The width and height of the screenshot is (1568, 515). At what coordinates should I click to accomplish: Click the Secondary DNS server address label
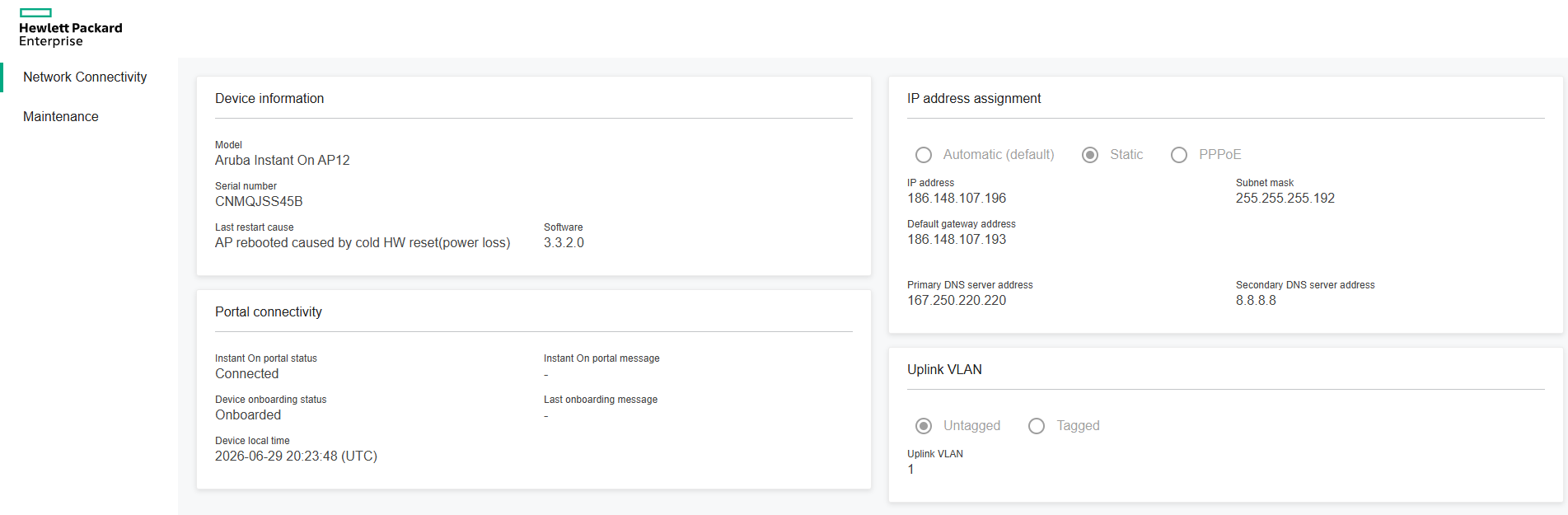coord(1305,285)
